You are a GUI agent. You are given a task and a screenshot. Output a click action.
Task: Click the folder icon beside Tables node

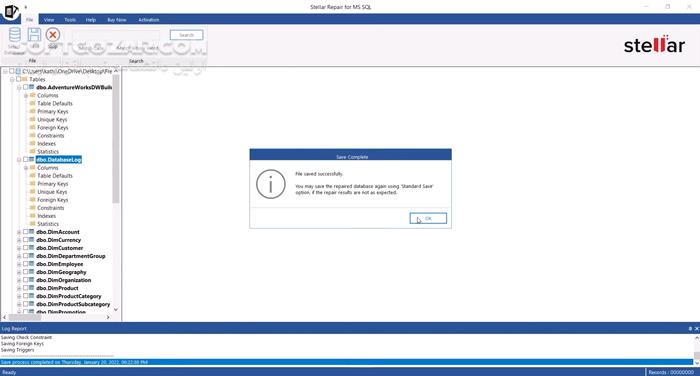pyautogui.click(x=25, y=79)
